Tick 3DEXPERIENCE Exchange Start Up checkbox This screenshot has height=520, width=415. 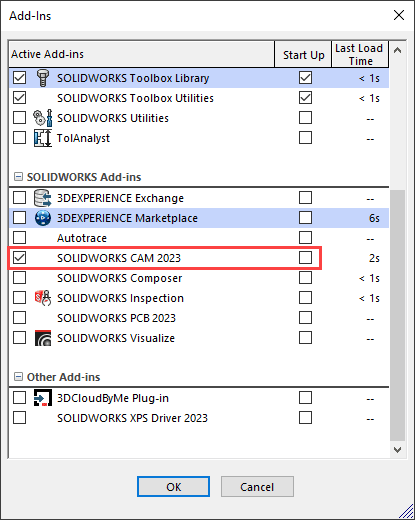pos(305,198)
